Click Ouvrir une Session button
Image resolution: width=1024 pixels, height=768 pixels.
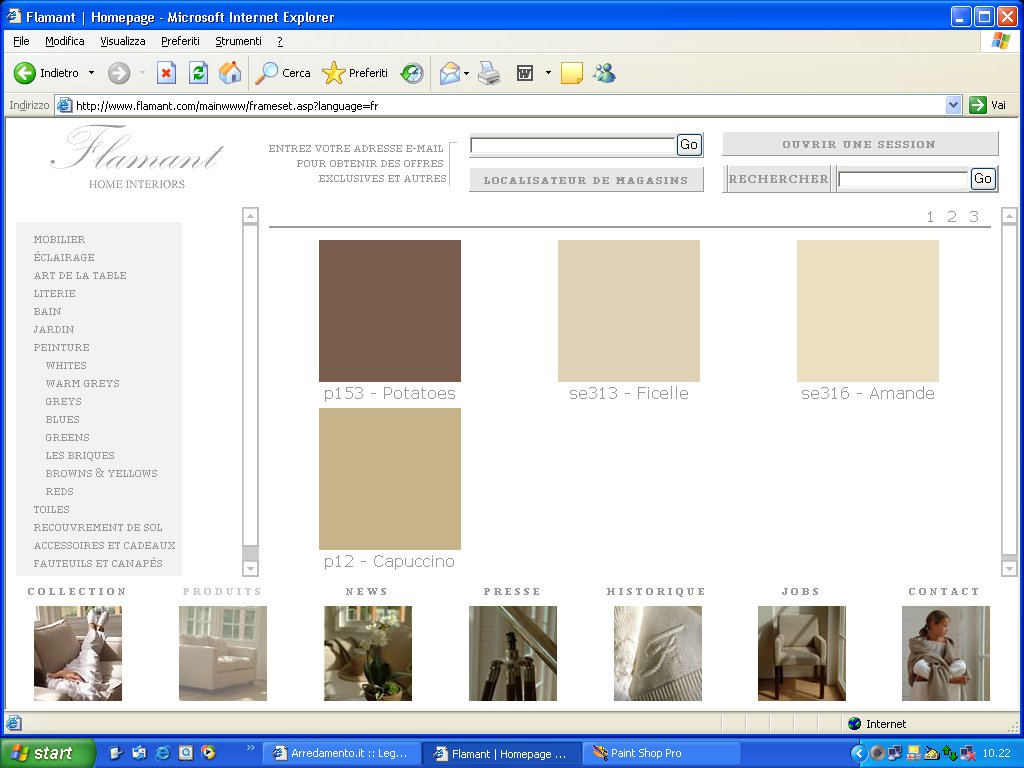point(859,144)
